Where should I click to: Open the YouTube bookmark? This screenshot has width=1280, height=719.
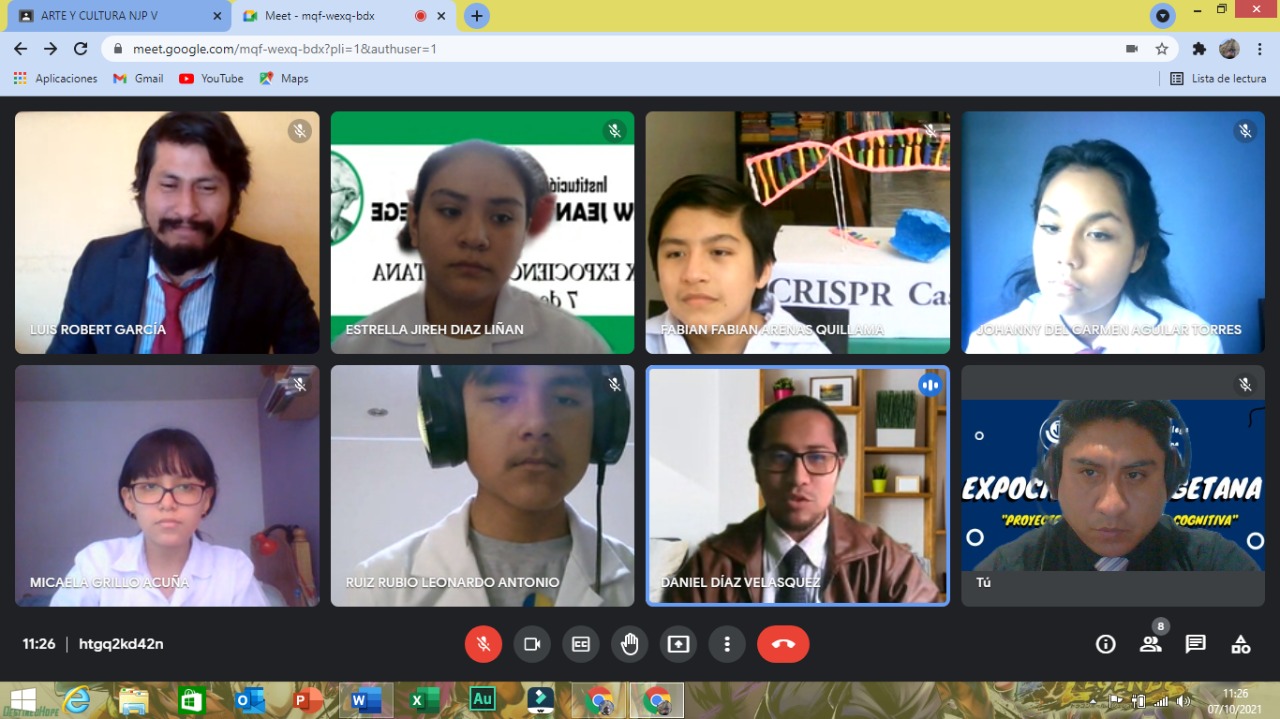pyautogui.click(x=211, y=78)
